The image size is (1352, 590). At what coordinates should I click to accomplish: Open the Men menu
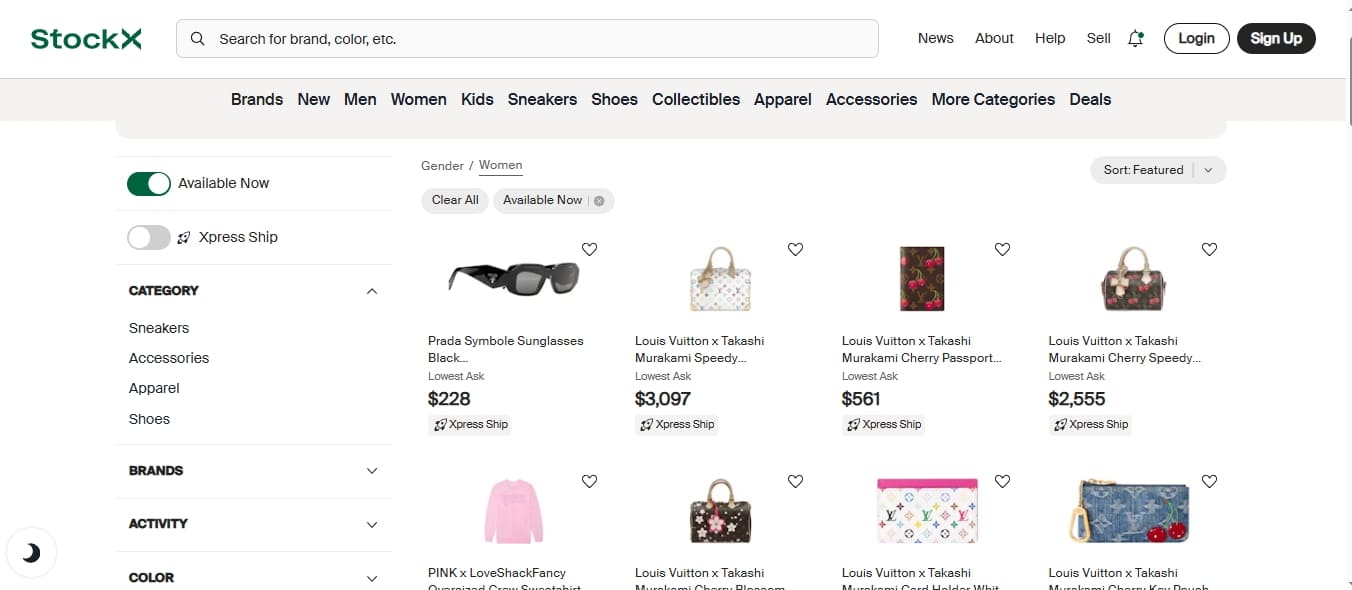[360, 99]
